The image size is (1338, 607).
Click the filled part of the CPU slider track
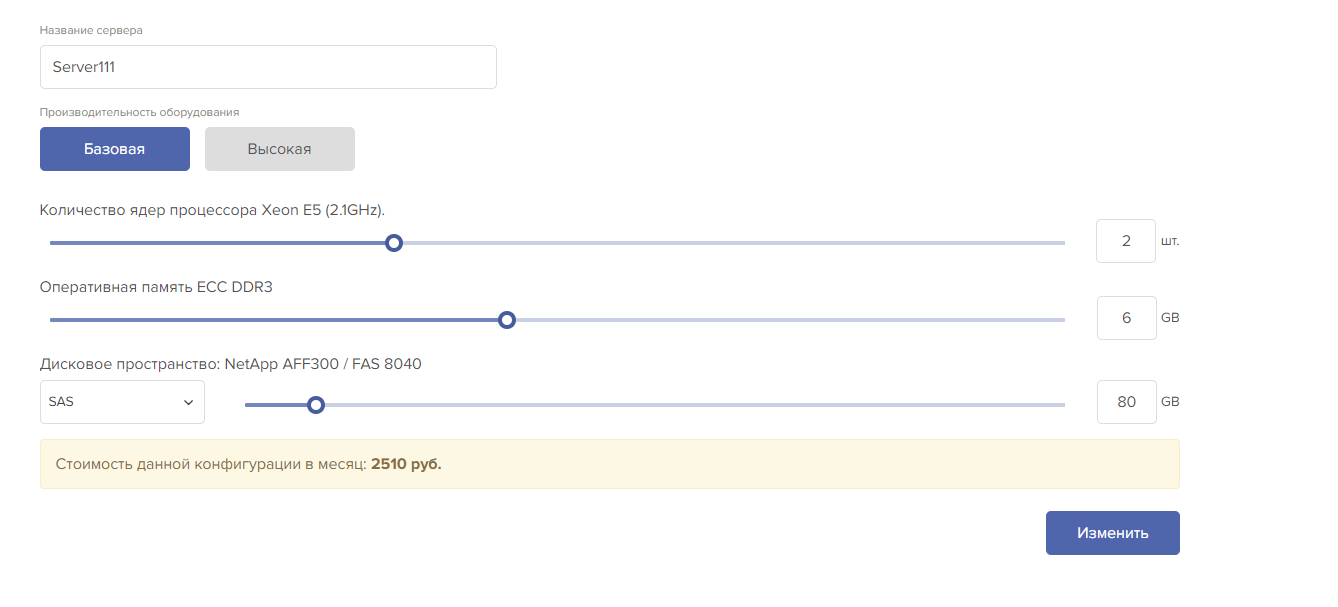pos(220,243)
